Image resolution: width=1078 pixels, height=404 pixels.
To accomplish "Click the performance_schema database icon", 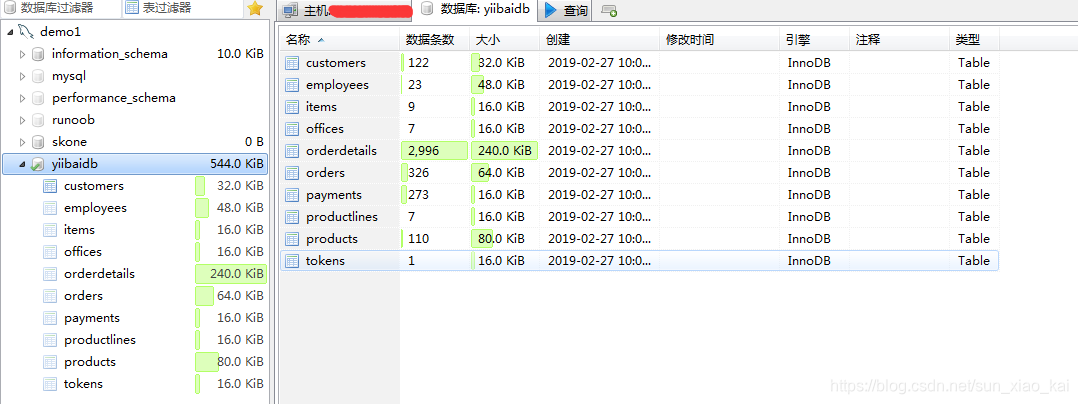I will point(38,98).
